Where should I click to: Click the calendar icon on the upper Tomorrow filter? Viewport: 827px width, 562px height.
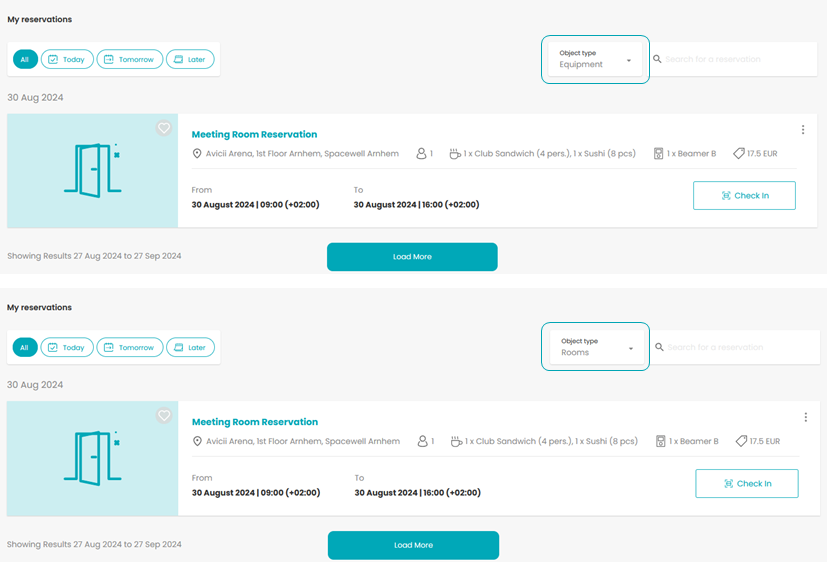[x=109, y=59]
